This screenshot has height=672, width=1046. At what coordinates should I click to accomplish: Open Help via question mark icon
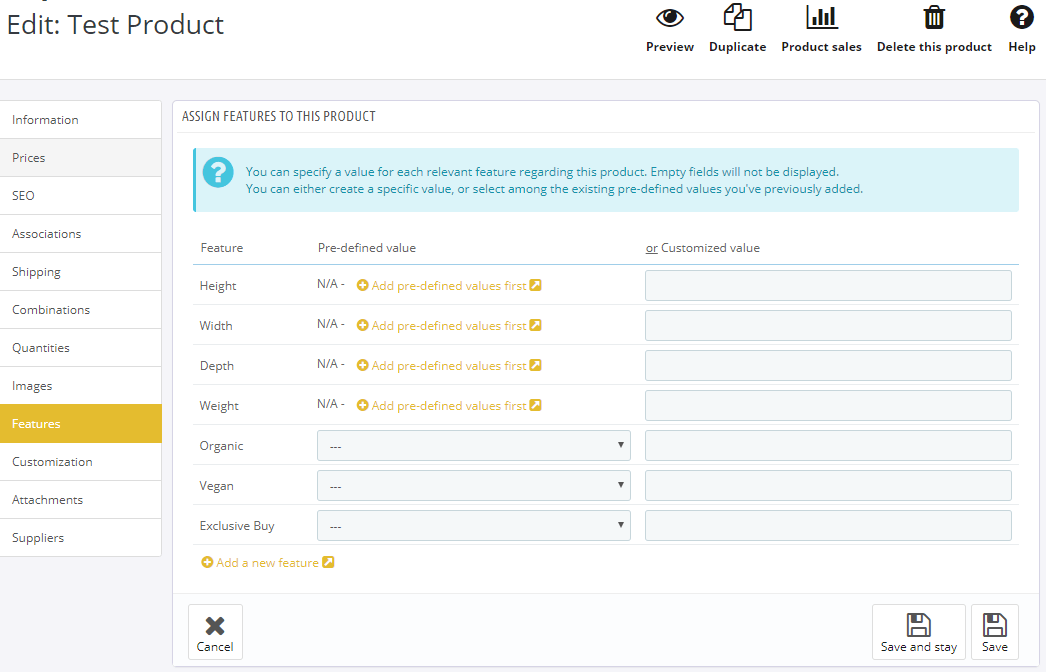[1021, 17]
